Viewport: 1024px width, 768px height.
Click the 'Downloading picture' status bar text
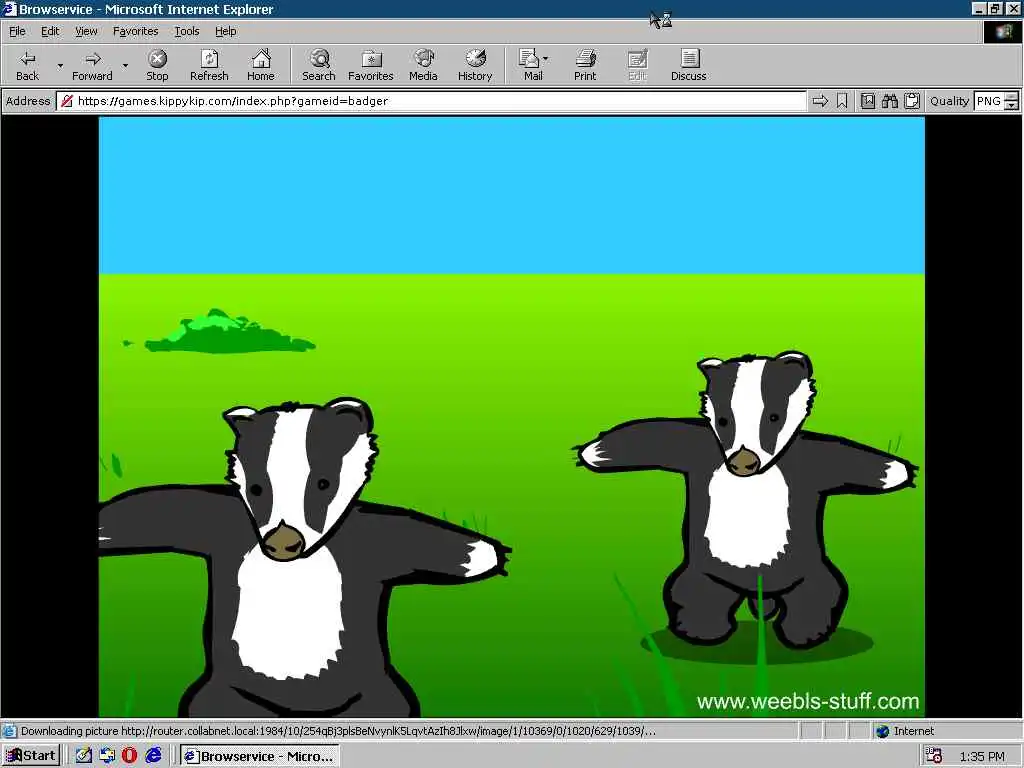[x=338, y=731]
